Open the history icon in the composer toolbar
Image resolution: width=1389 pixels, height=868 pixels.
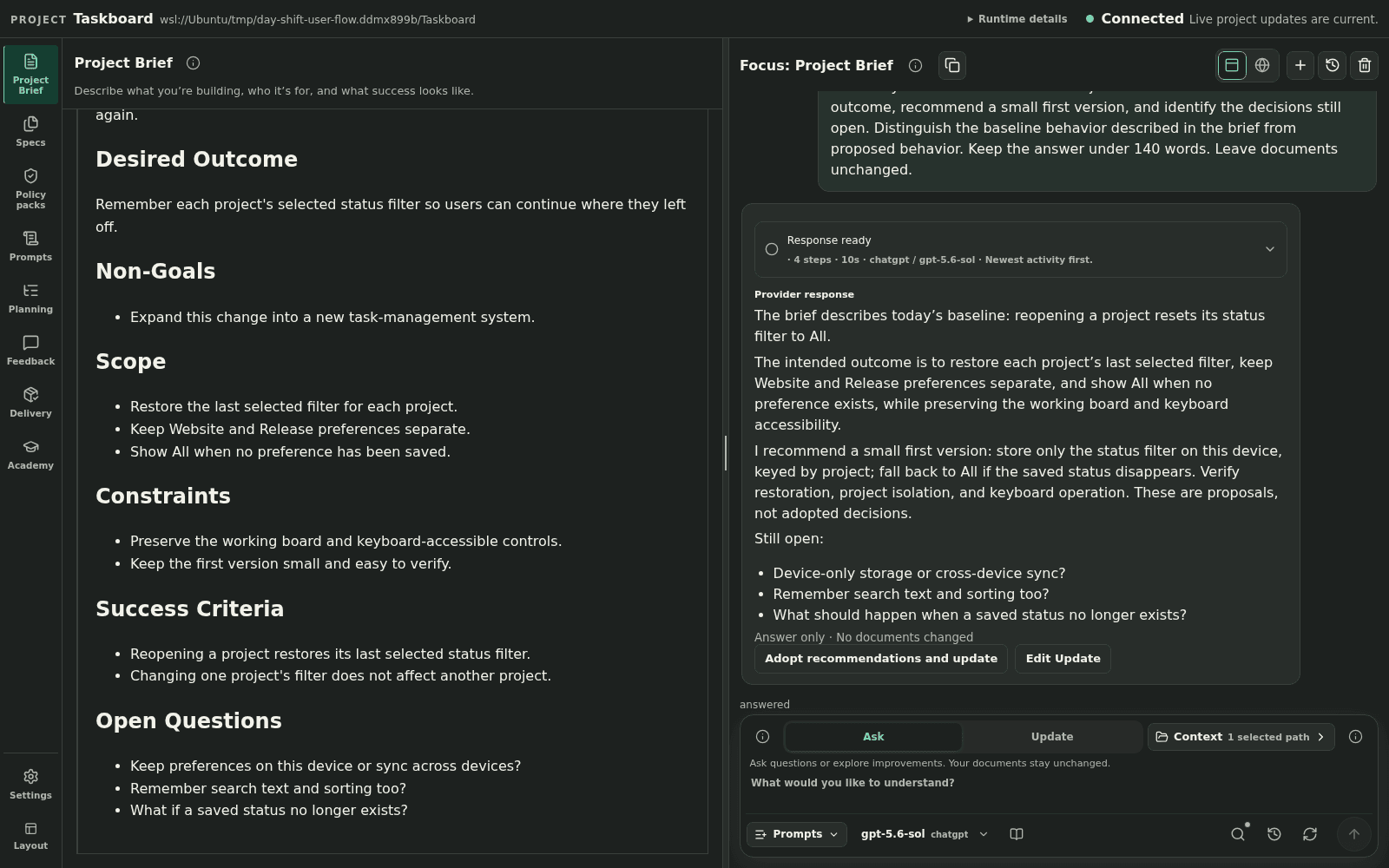coord(1274,834)
